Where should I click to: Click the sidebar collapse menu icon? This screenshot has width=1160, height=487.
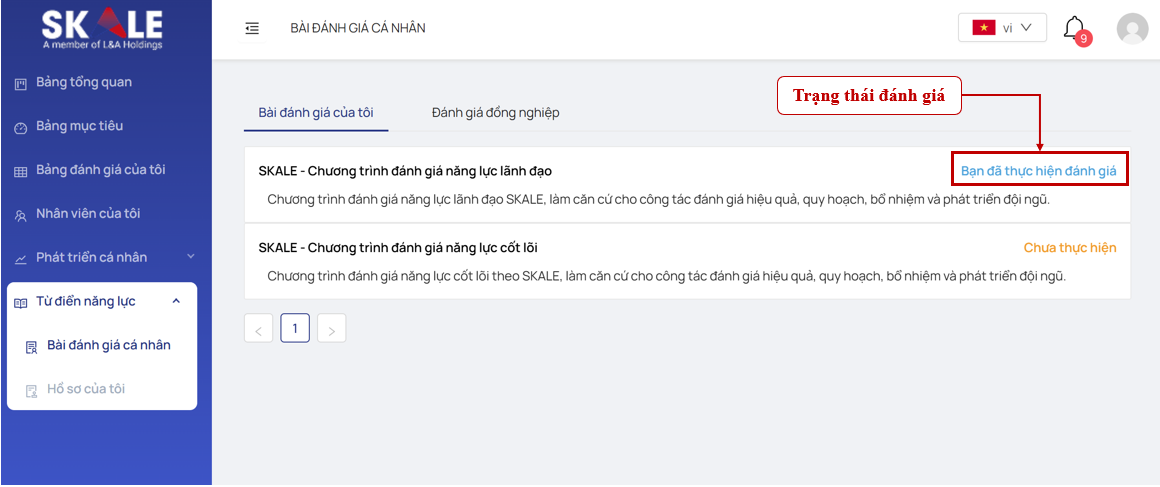[x=252, y=28]
